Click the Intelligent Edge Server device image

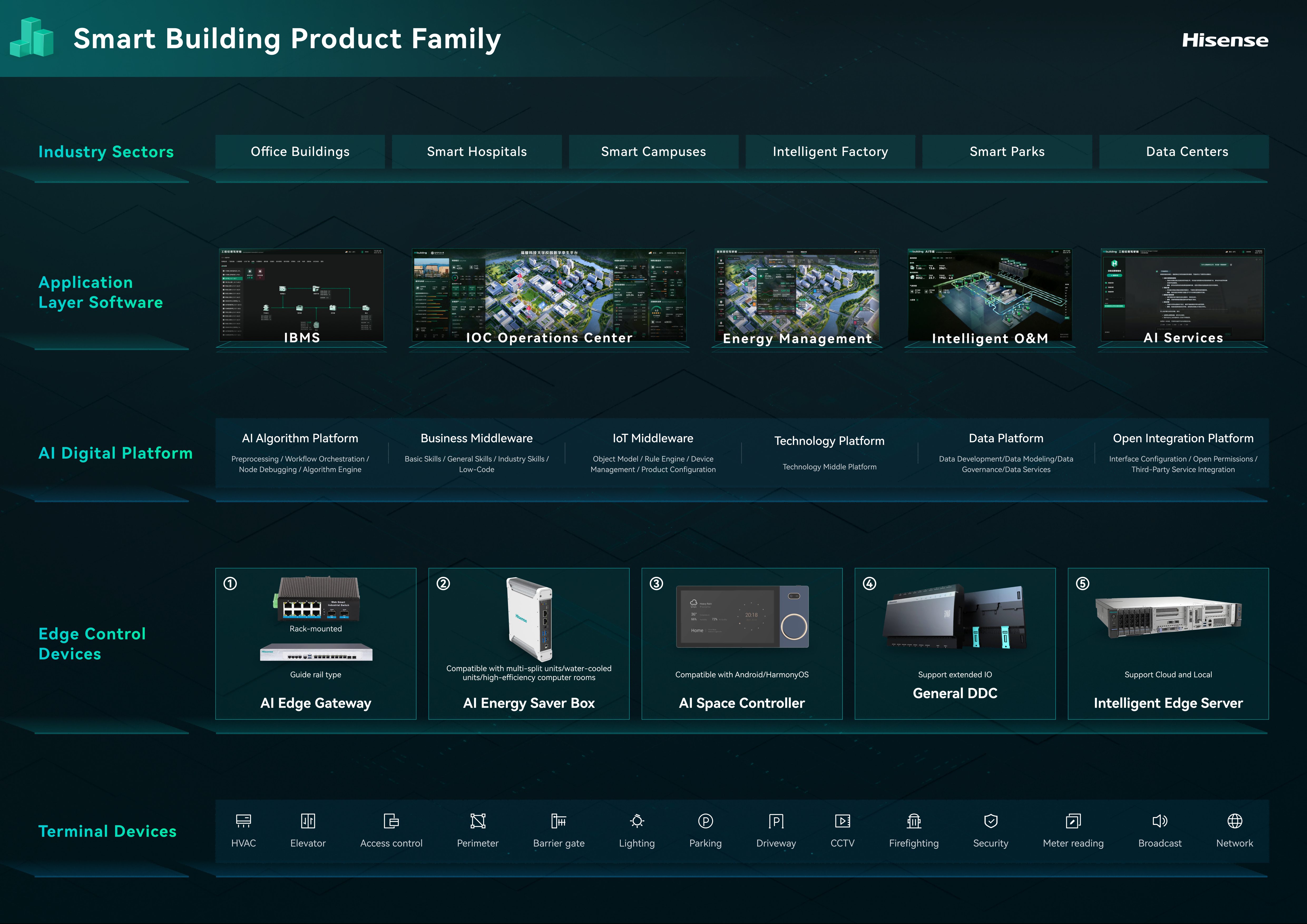coord(1168,618)
